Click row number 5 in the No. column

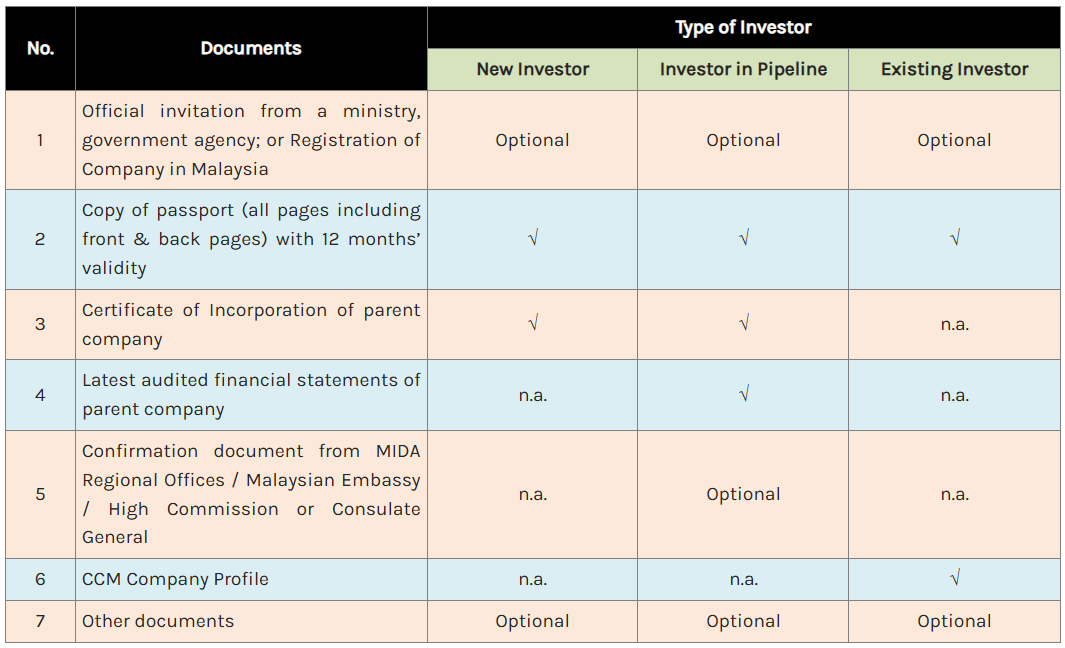click(40, 494)
